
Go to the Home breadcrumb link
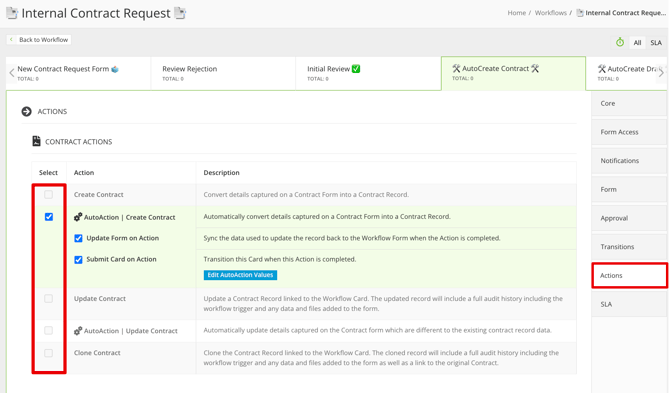(x=517, y=13)
